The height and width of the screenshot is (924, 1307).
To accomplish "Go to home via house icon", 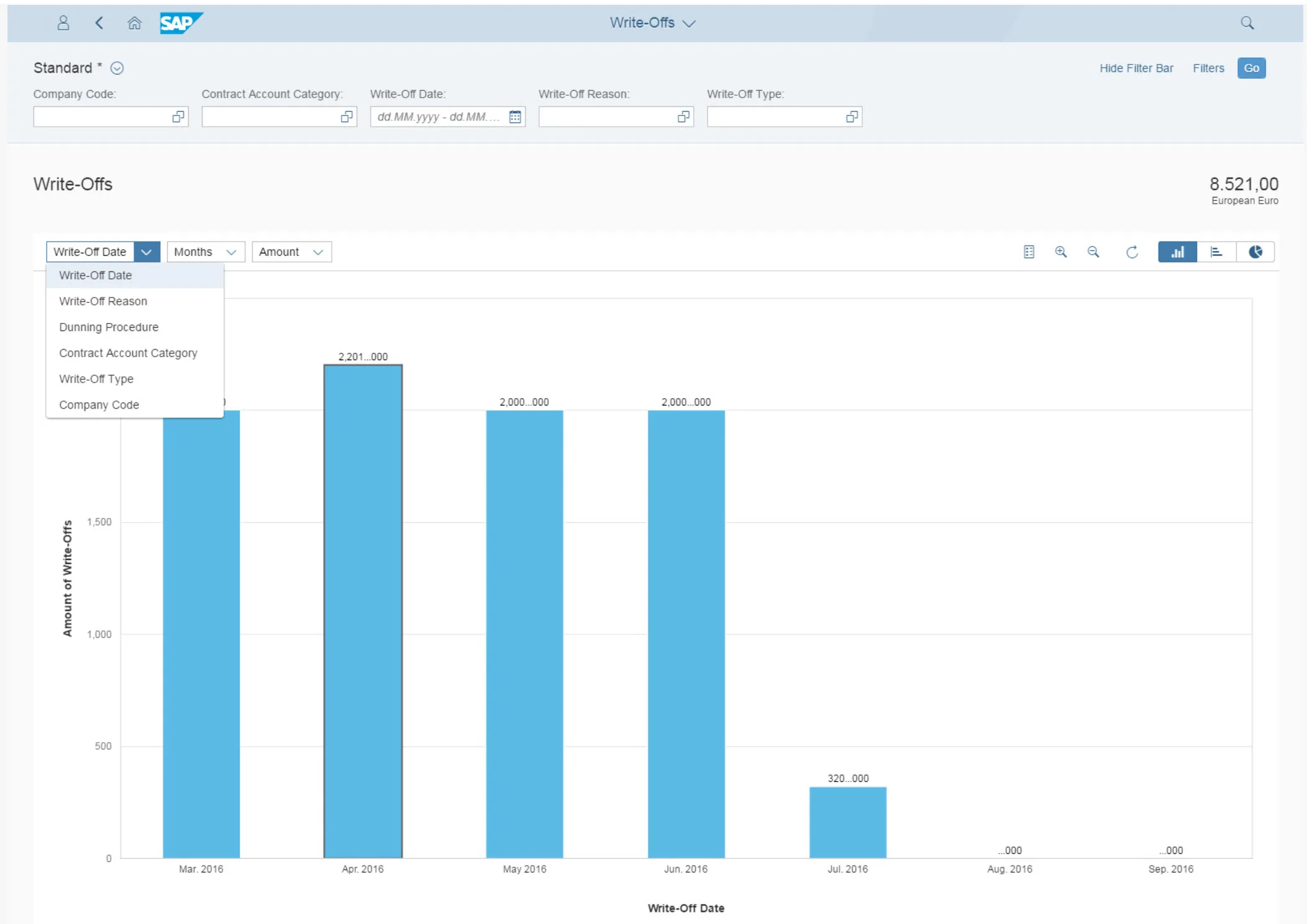I will [134, 23].
